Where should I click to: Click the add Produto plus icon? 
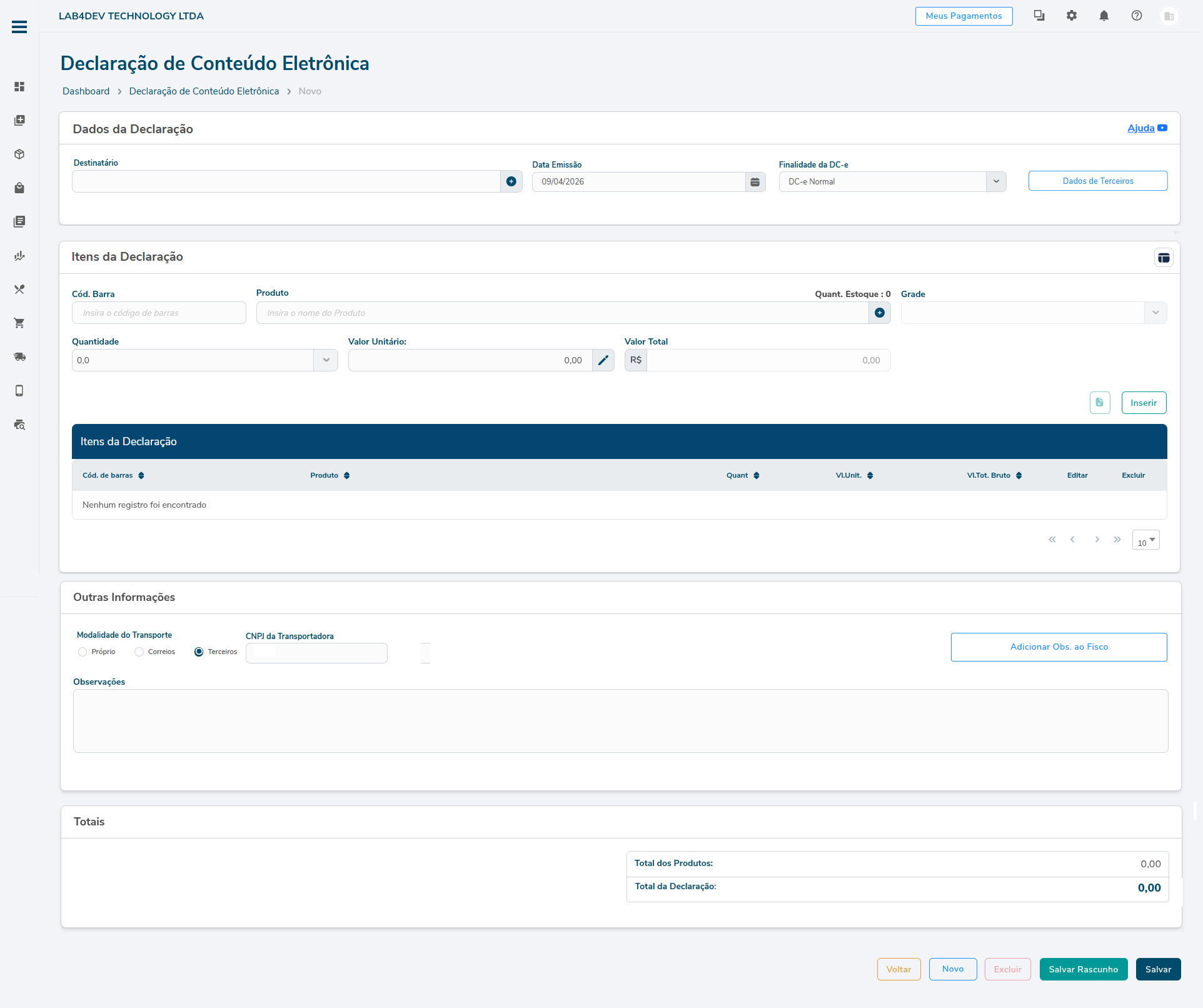pyautogui.click(x=879, y=313)
